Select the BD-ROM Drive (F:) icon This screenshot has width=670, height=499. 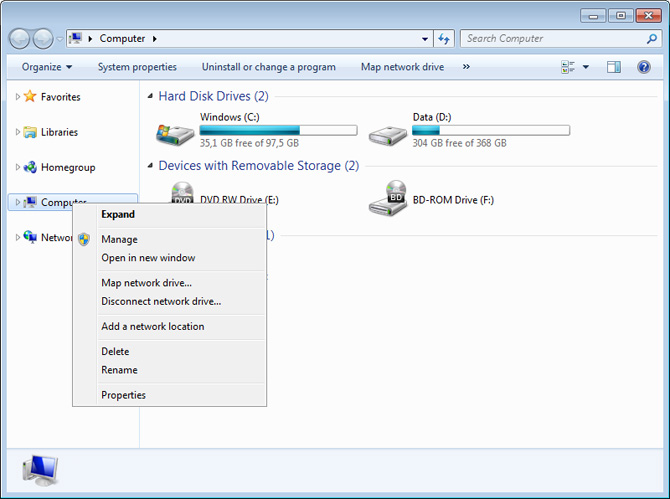388,198
